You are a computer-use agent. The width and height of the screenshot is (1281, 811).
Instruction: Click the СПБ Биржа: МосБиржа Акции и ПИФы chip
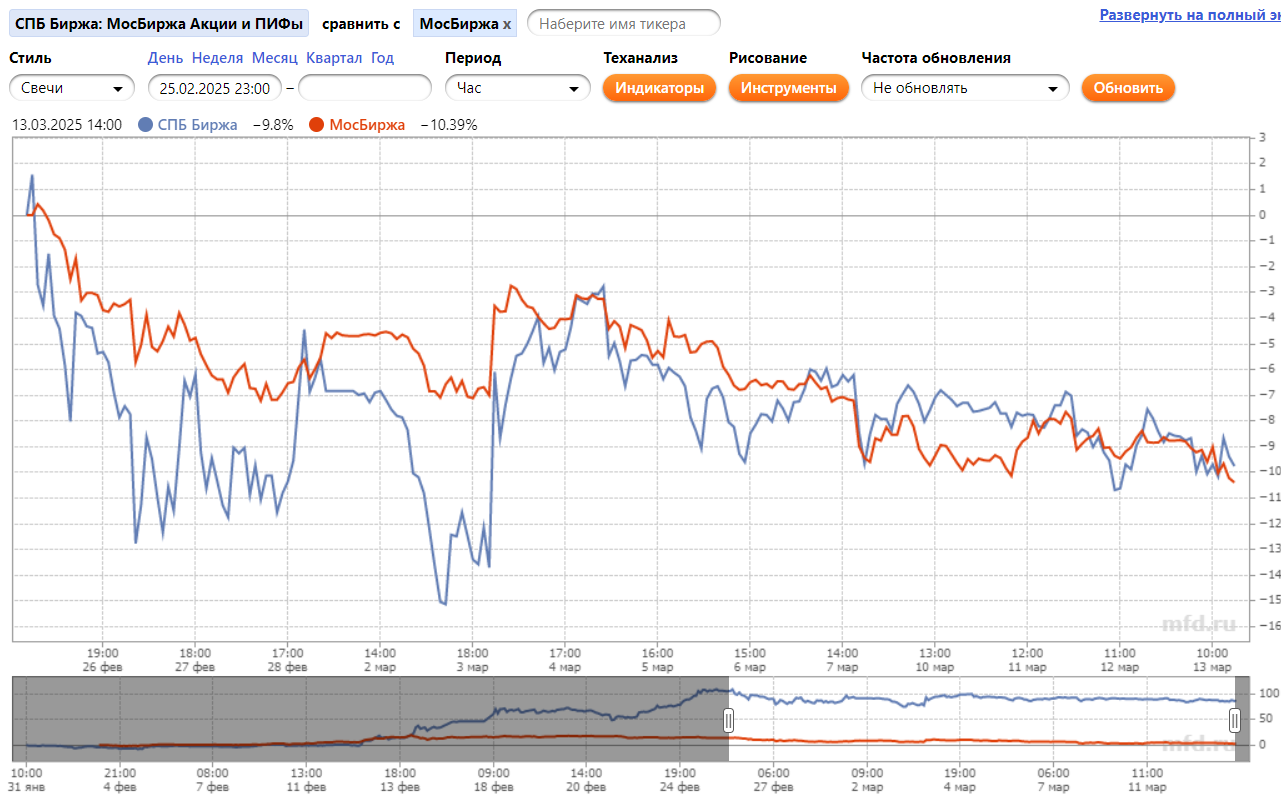point(159,23)
